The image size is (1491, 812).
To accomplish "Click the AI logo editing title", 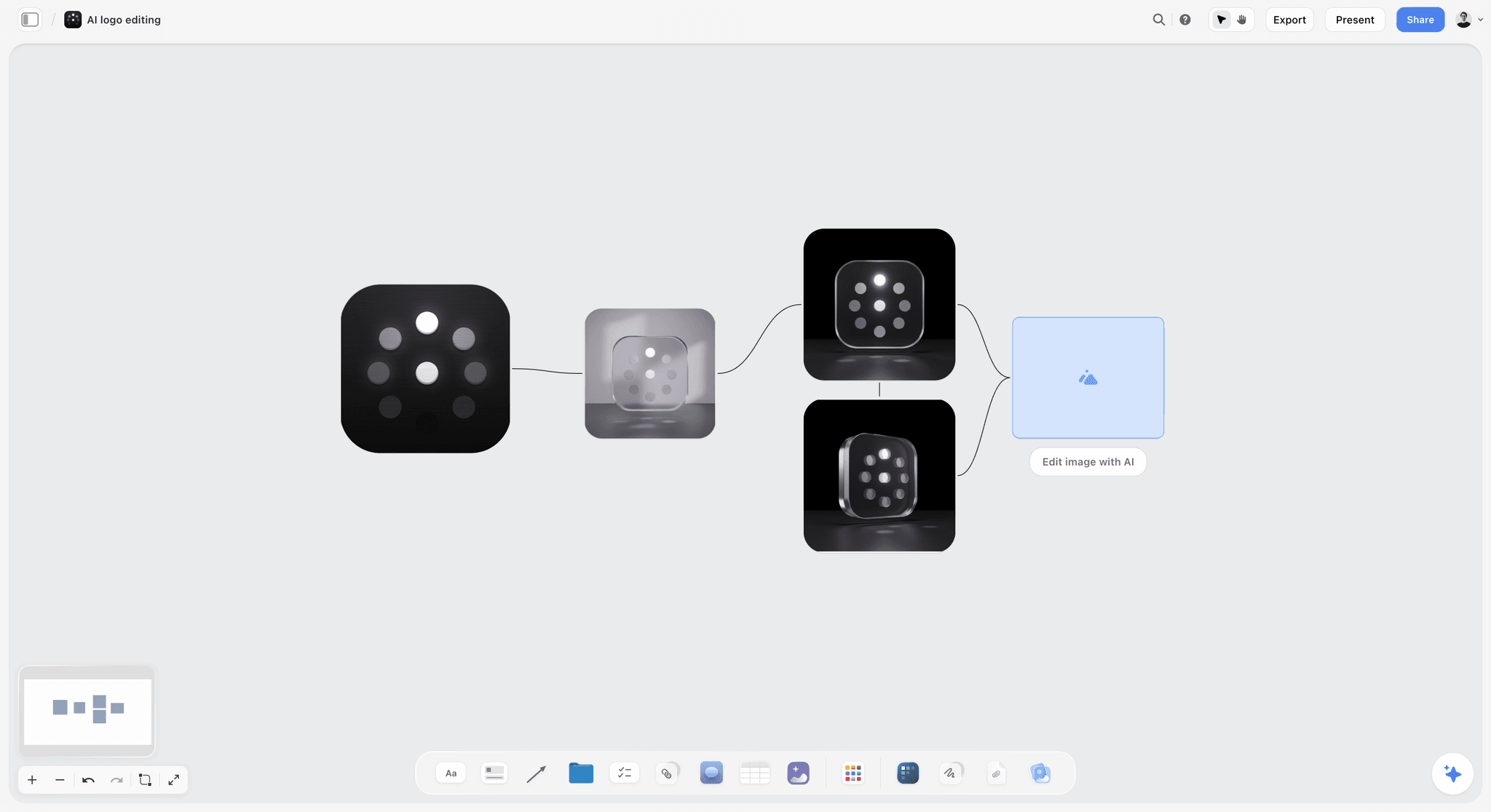I will tap(124, 20).
